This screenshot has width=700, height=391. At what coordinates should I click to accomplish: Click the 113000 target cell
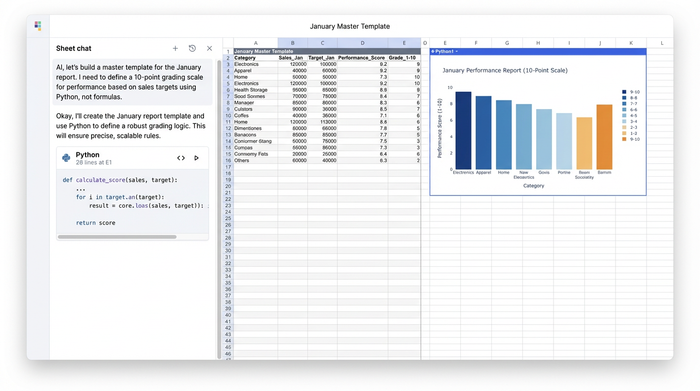click(x=322, y=122)
